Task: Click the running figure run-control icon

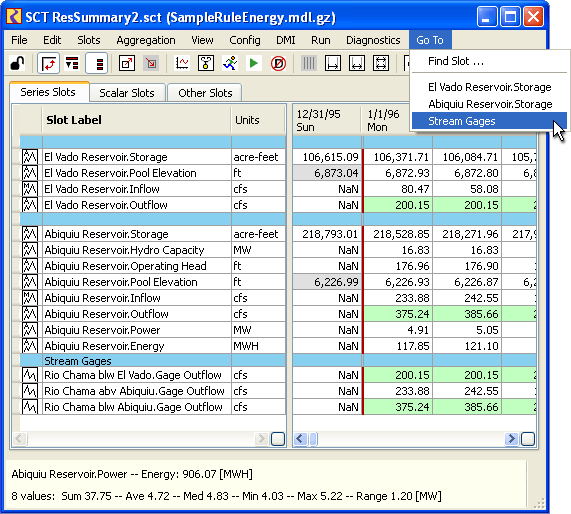Action: click(230, 64)
